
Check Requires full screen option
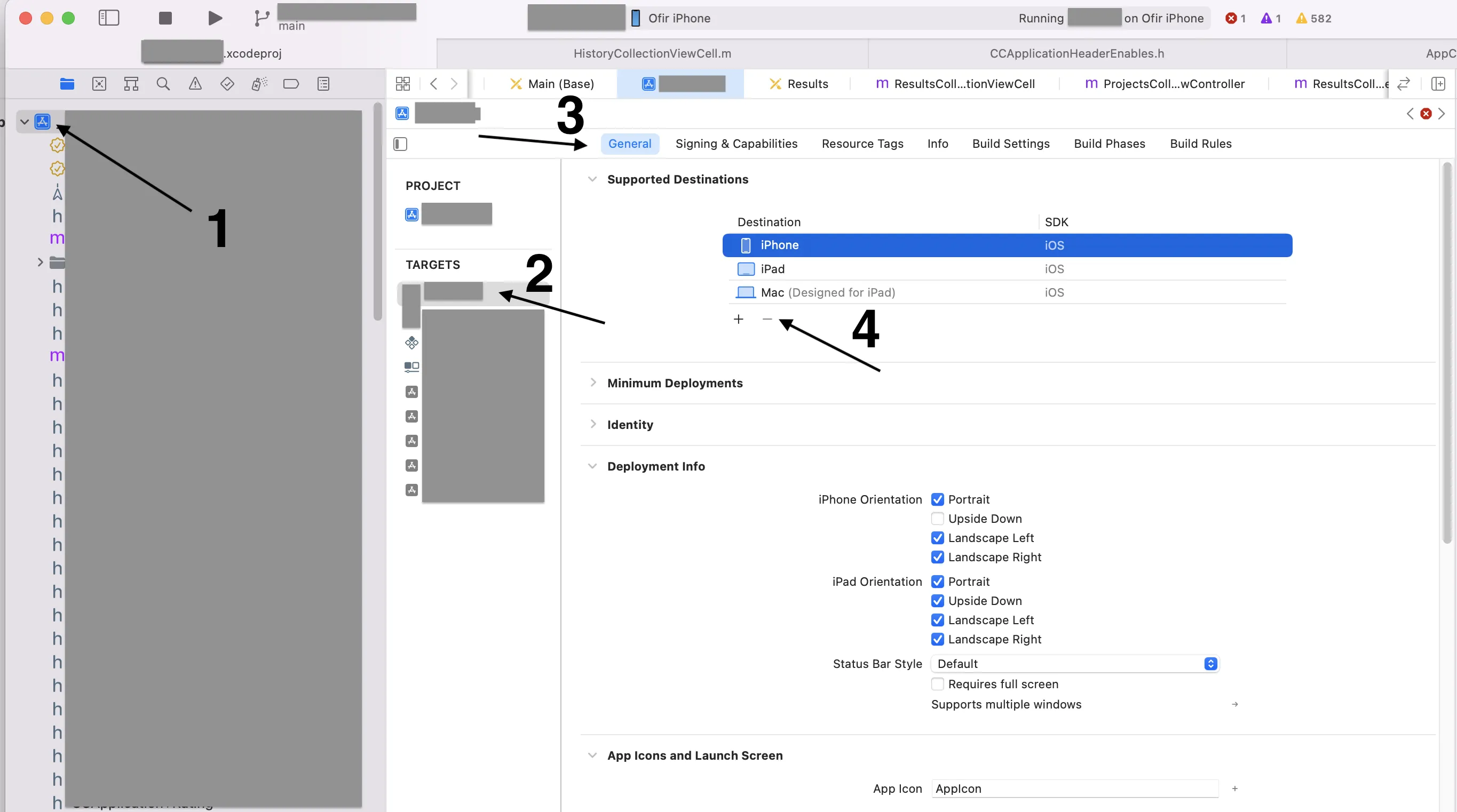click(x=937, y=684)
